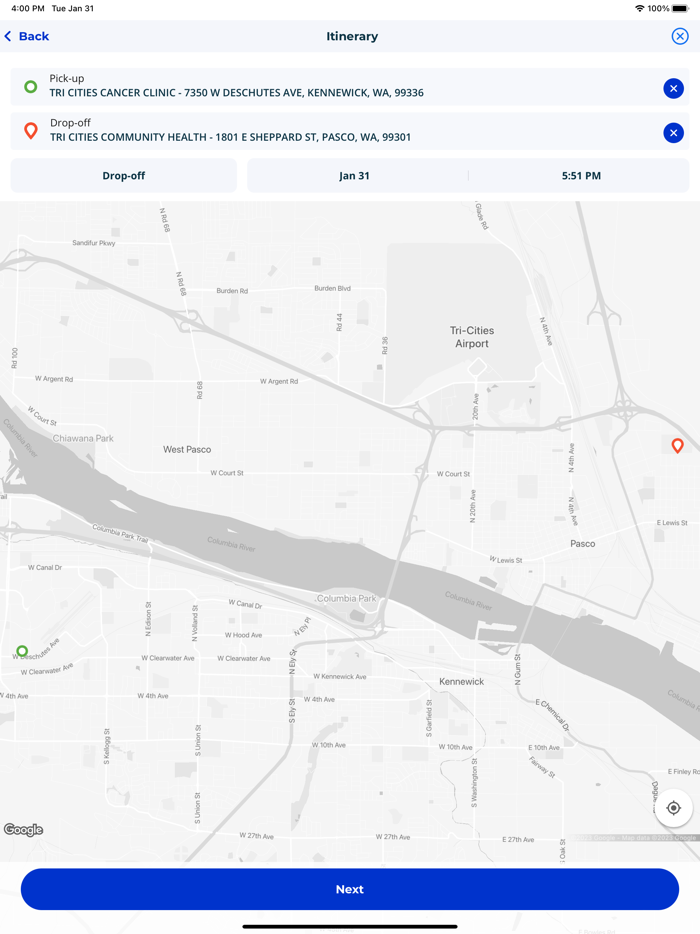
Task: Go back using the Back button
Action: pyautogui.click(x=27, y=36)
